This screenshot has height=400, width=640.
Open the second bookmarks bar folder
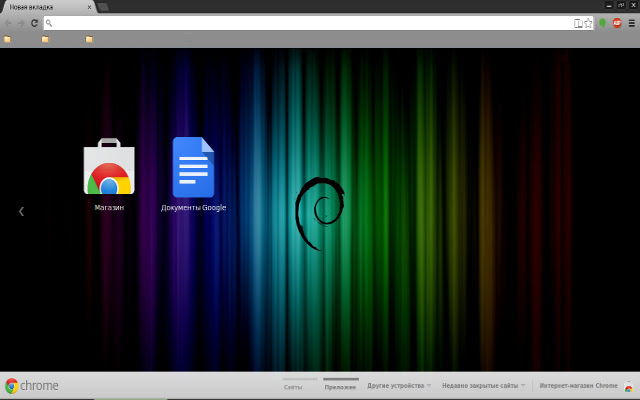[45, 39]
